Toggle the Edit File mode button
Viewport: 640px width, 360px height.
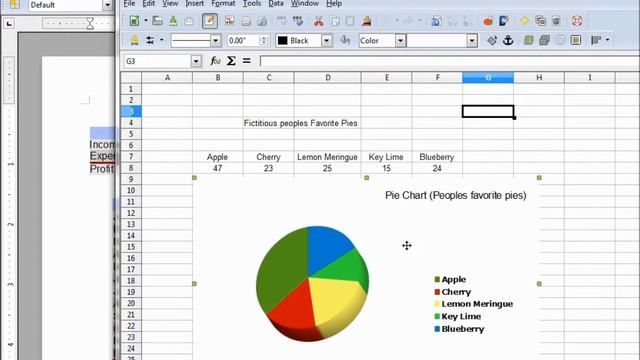coord(210,21)
